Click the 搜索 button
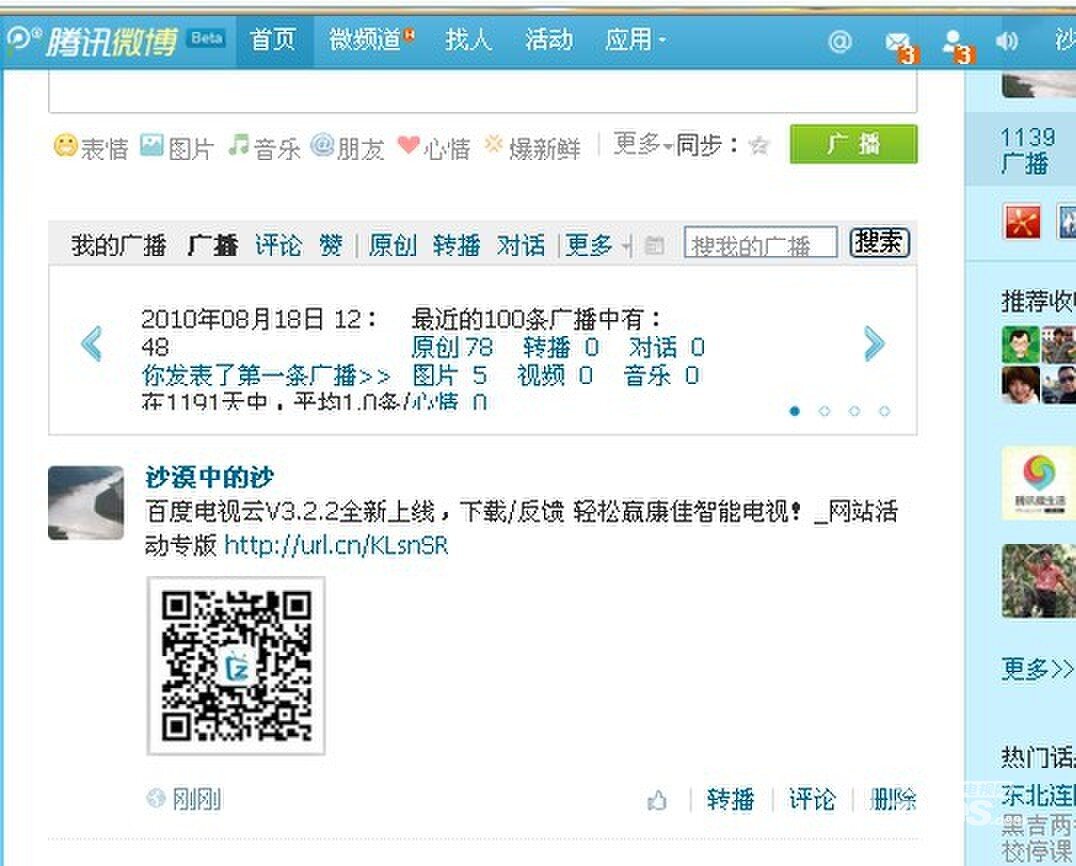Screen dimensions: 1076x866 coord(880,243)
